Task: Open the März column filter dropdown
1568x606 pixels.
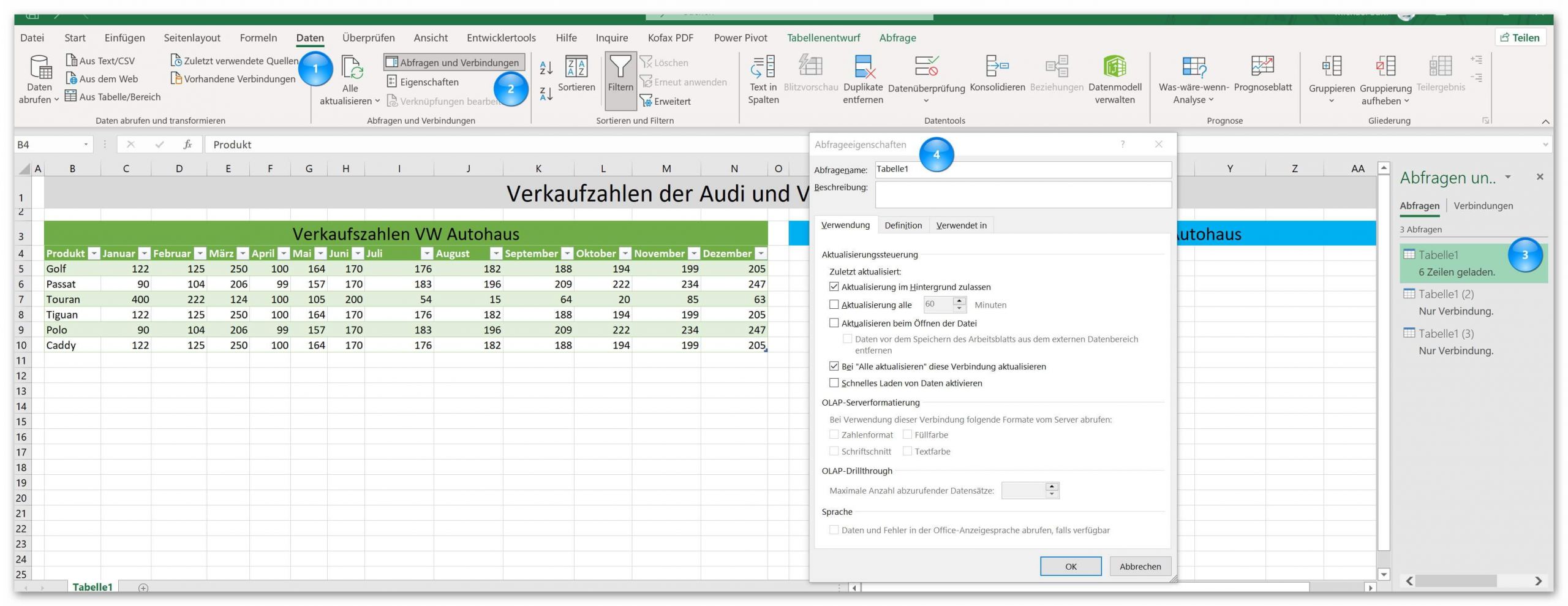Action: click(243, 253)
